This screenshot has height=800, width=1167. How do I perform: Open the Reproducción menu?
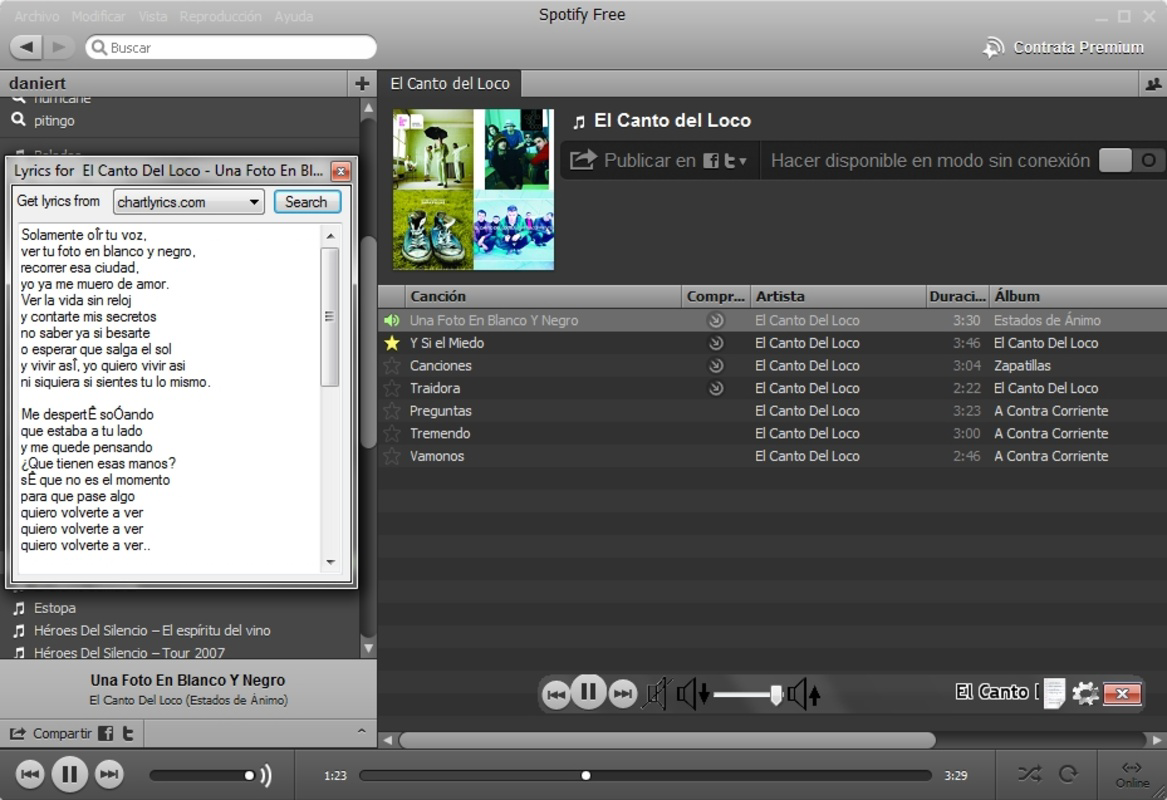coord(220,16)
